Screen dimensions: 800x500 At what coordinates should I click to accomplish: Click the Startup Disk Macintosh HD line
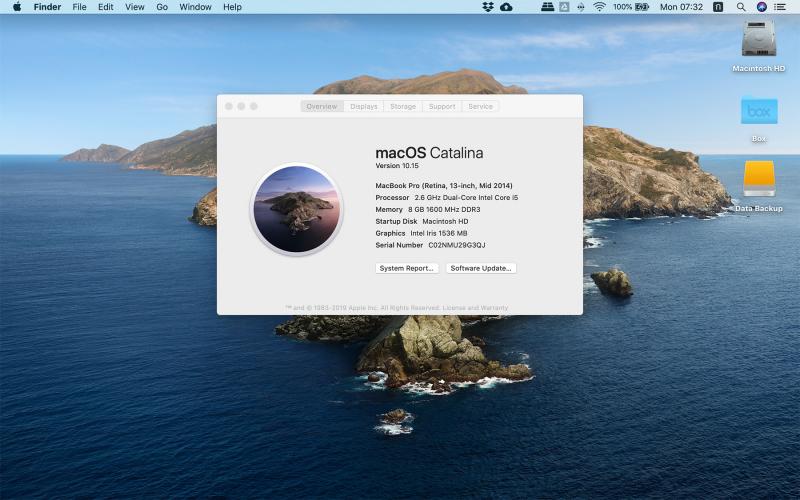pos(422,221)
